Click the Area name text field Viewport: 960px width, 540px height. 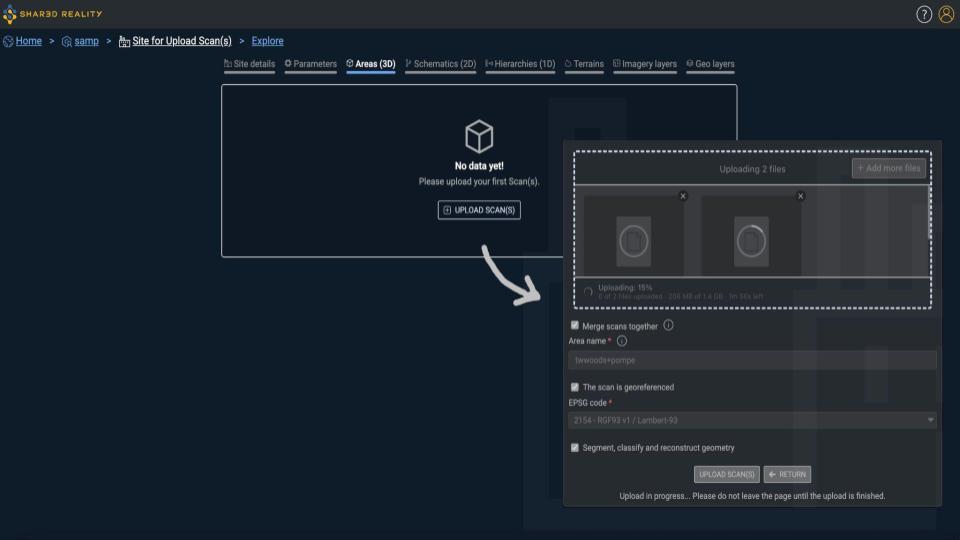click(752, 360)
